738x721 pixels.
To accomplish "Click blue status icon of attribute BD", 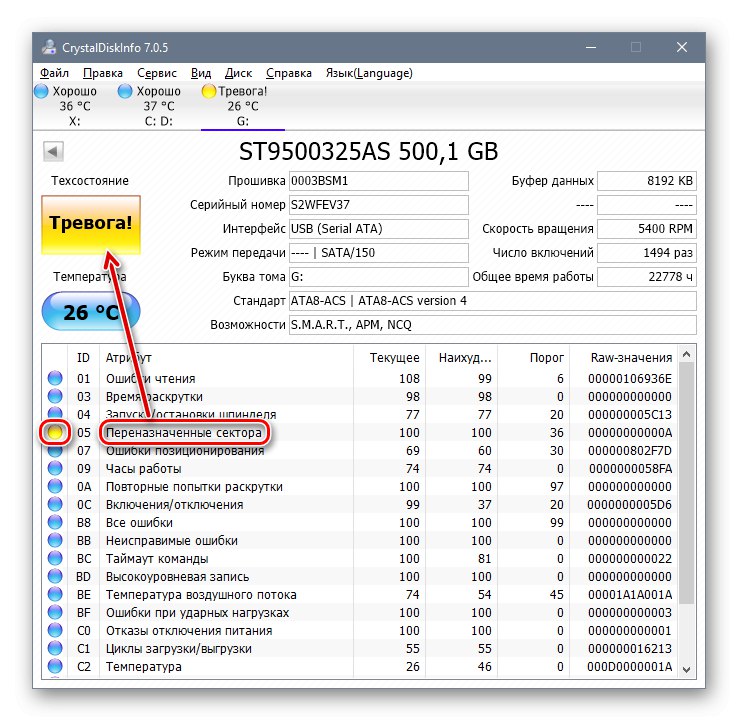I will (55, 576).
